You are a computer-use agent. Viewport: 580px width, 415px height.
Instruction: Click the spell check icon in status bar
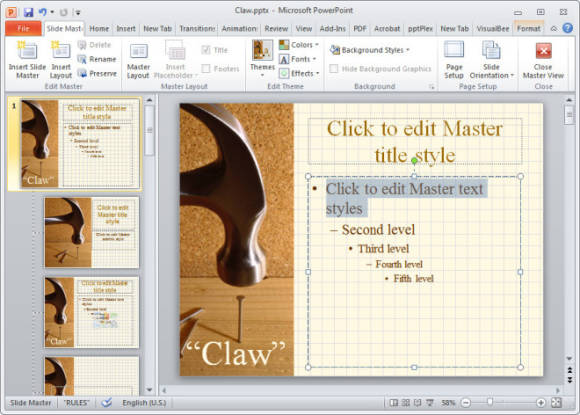click(107, 402)
